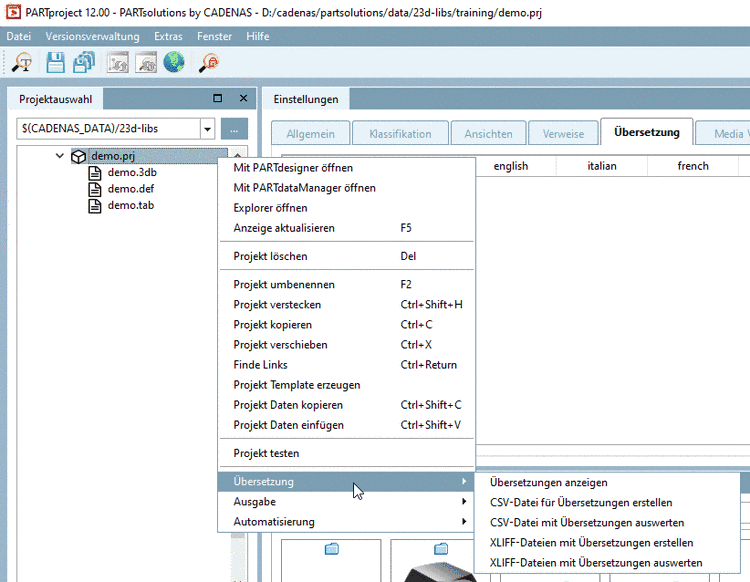Select demo.3db in the tree

(132, 173)
